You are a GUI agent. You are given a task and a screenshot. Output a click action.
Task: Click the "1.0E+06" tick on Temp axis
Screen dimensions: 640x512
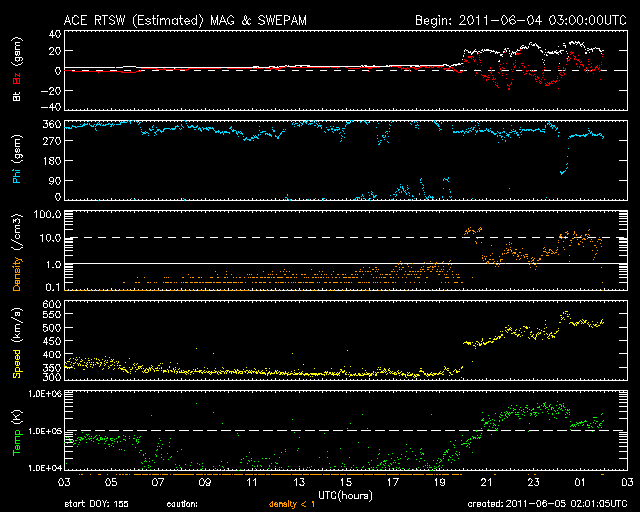click(x=45, y=394)
